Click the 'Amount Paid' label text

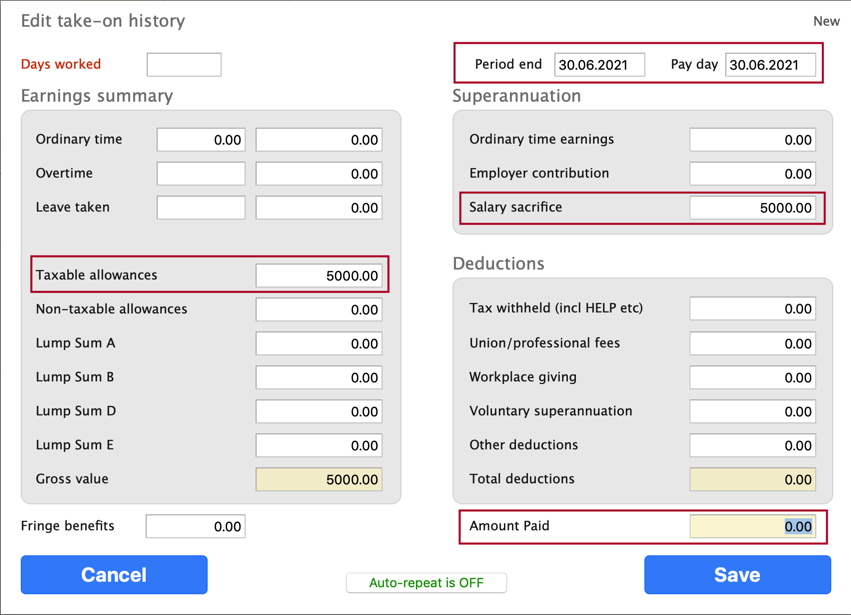[x=510, y=525]
